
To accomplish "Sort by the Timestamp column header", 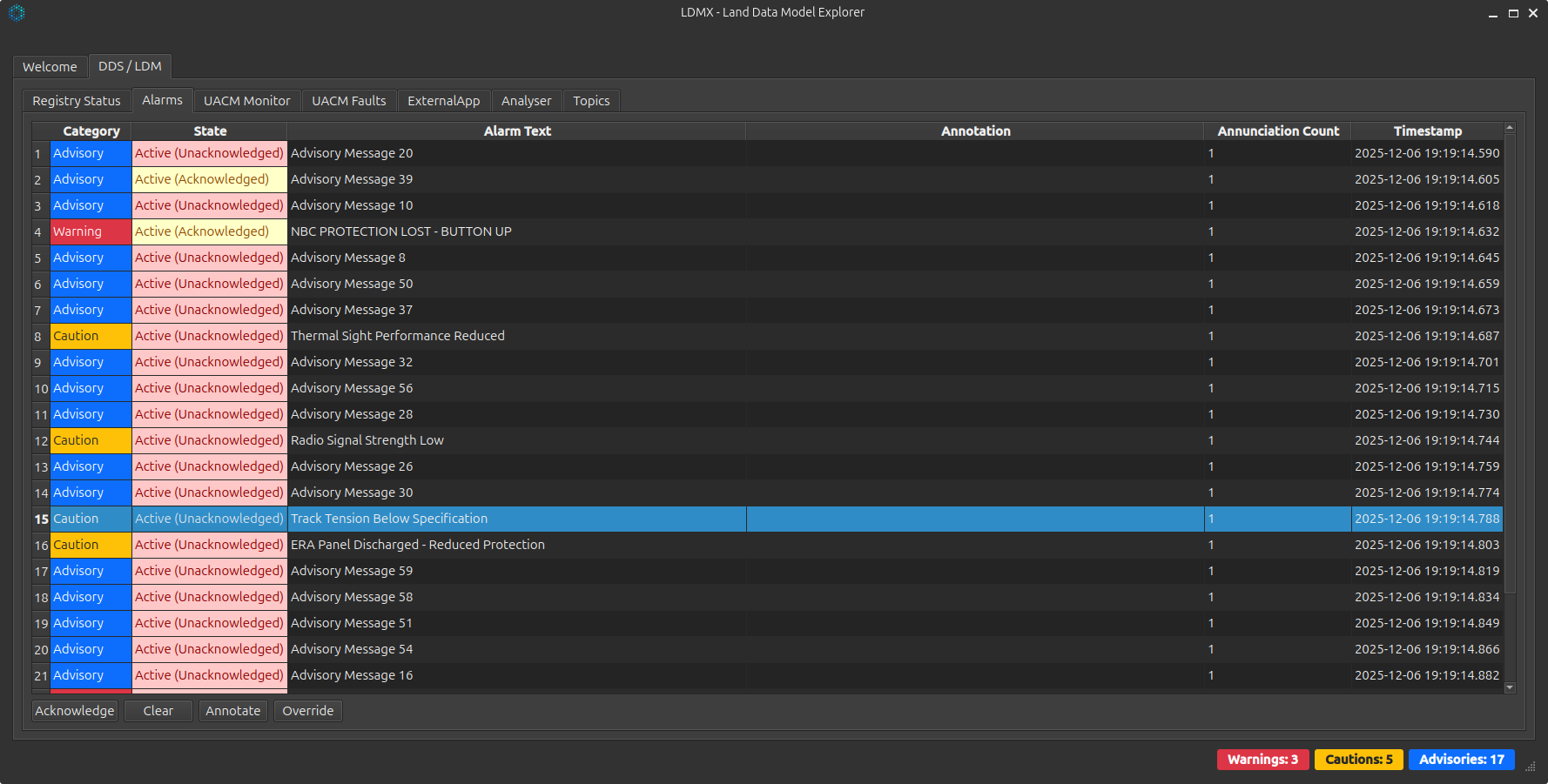I will (1427, 131).
